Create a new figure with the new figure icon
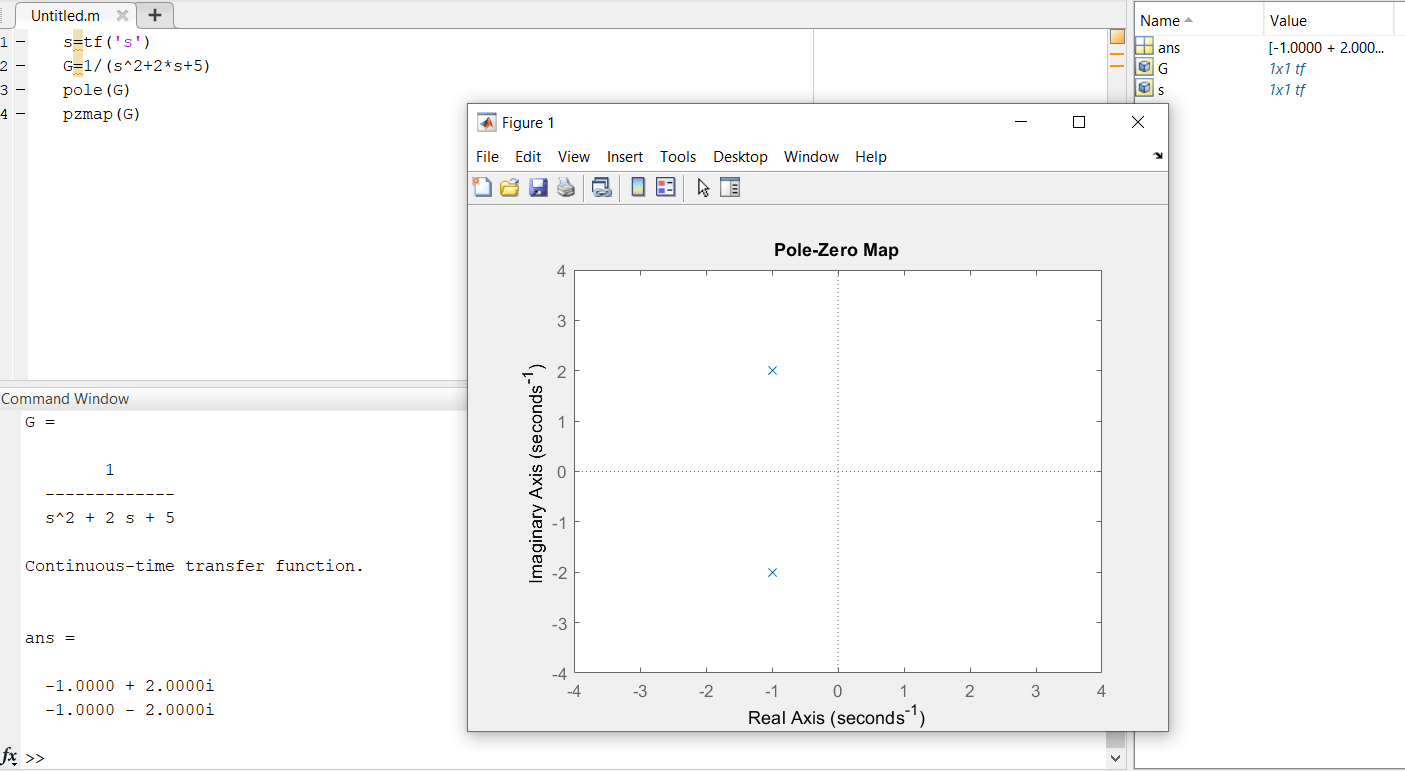Screen dimensions: 1405x771 coord(482,187)
